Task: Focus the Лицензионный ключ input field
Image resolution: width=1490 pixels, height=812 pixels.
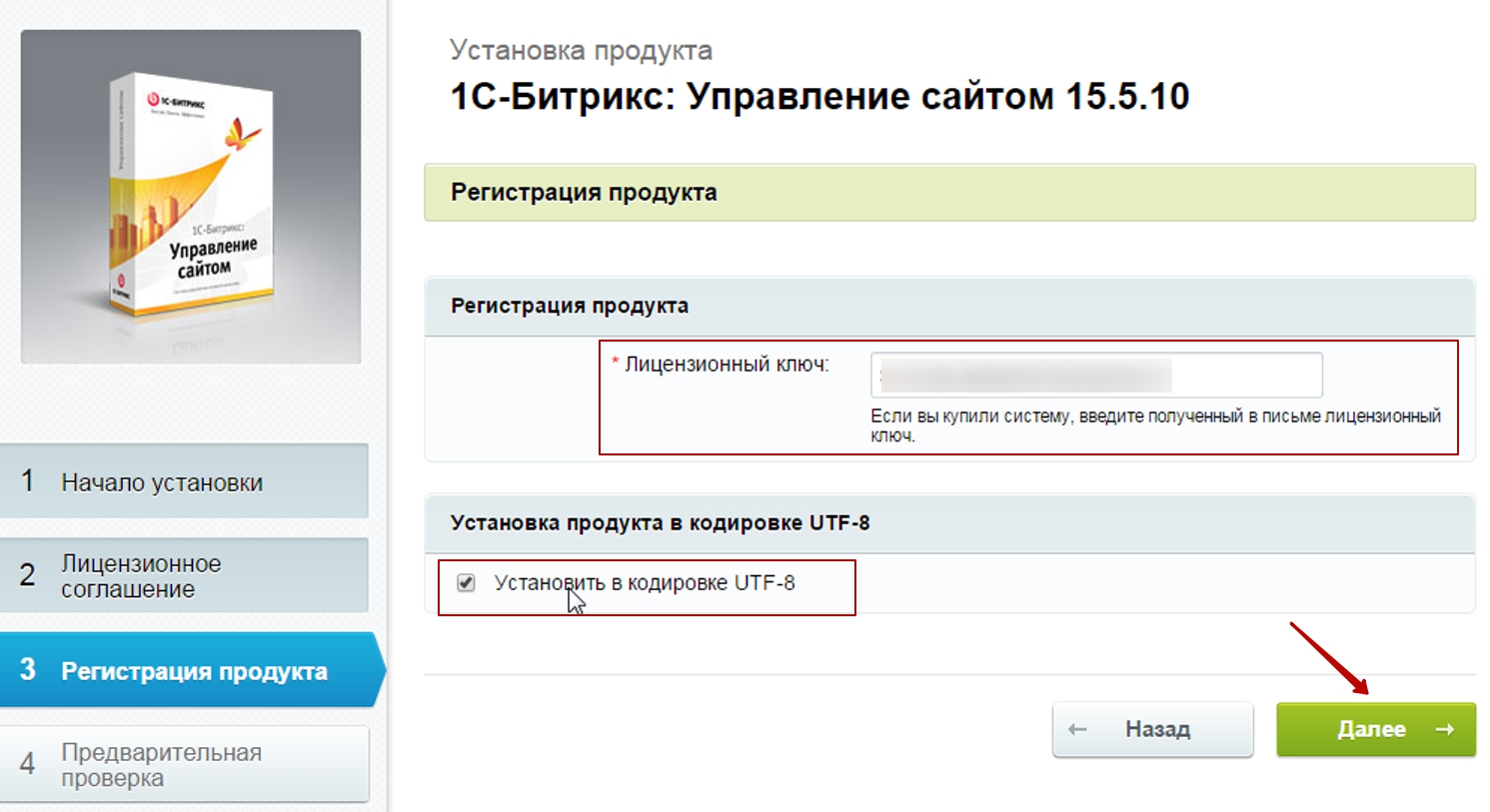Action: click(x=1096, y=376)
